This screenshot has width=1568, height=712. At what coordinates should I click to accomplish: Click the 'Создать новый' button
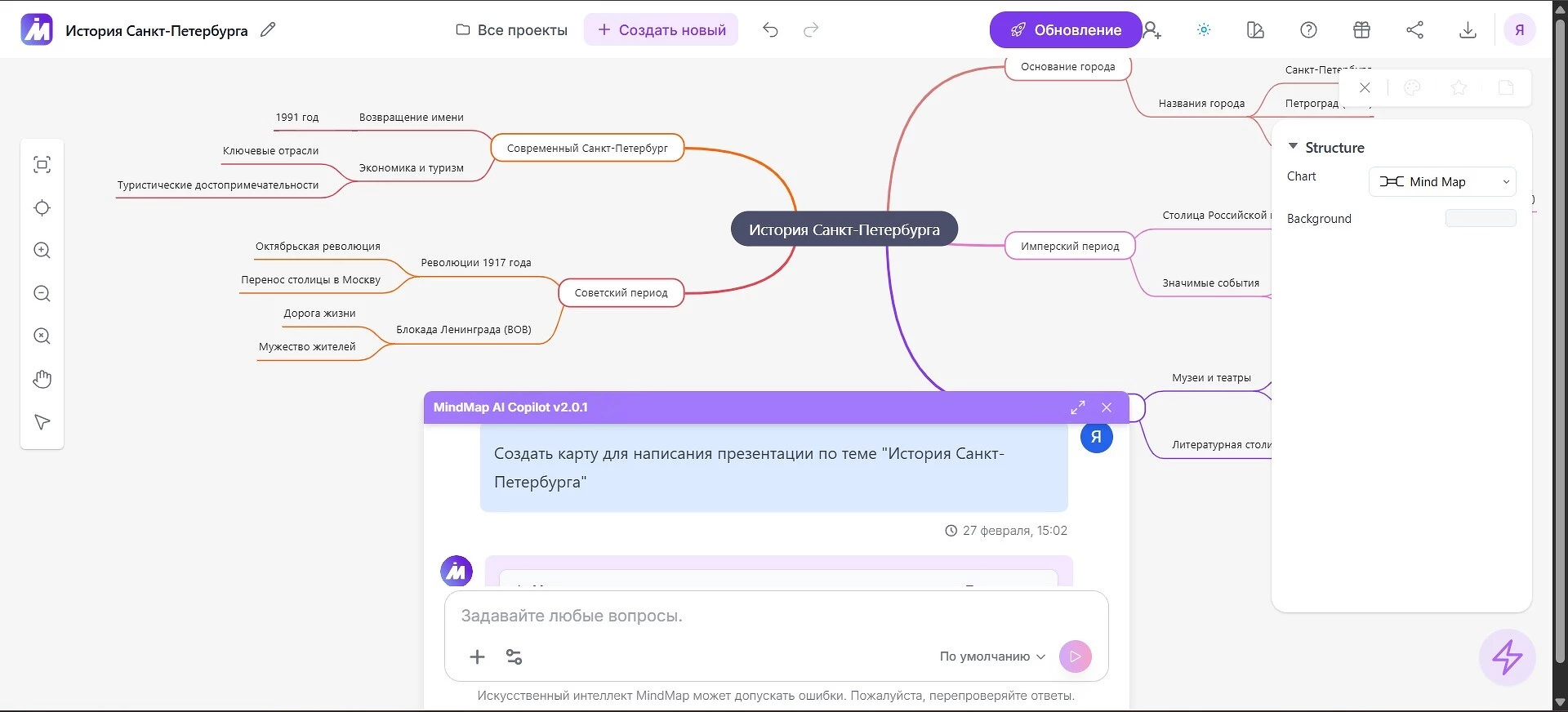[661, 30]
